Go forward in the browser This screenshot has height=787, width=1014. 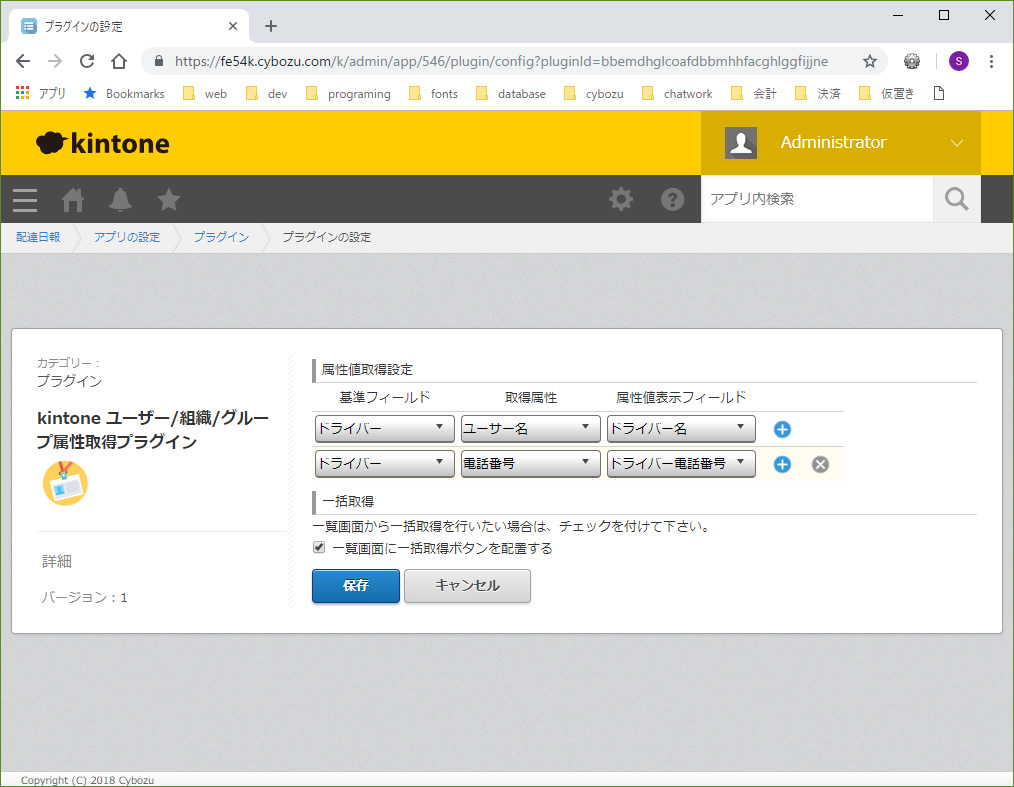(x=56, y=61)
